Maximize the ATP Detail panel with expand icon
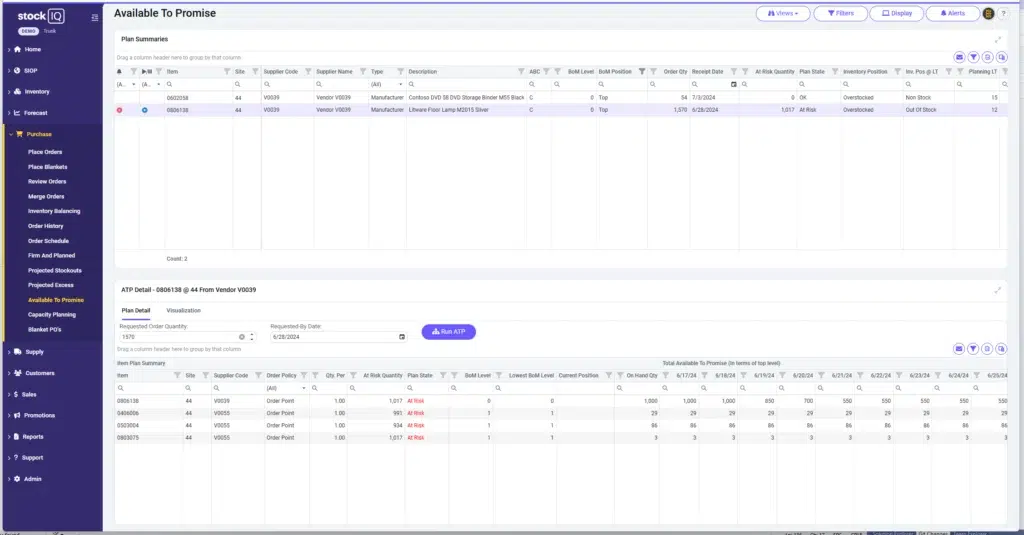This screenshot has width=1024, height=535. pos(997,290)
